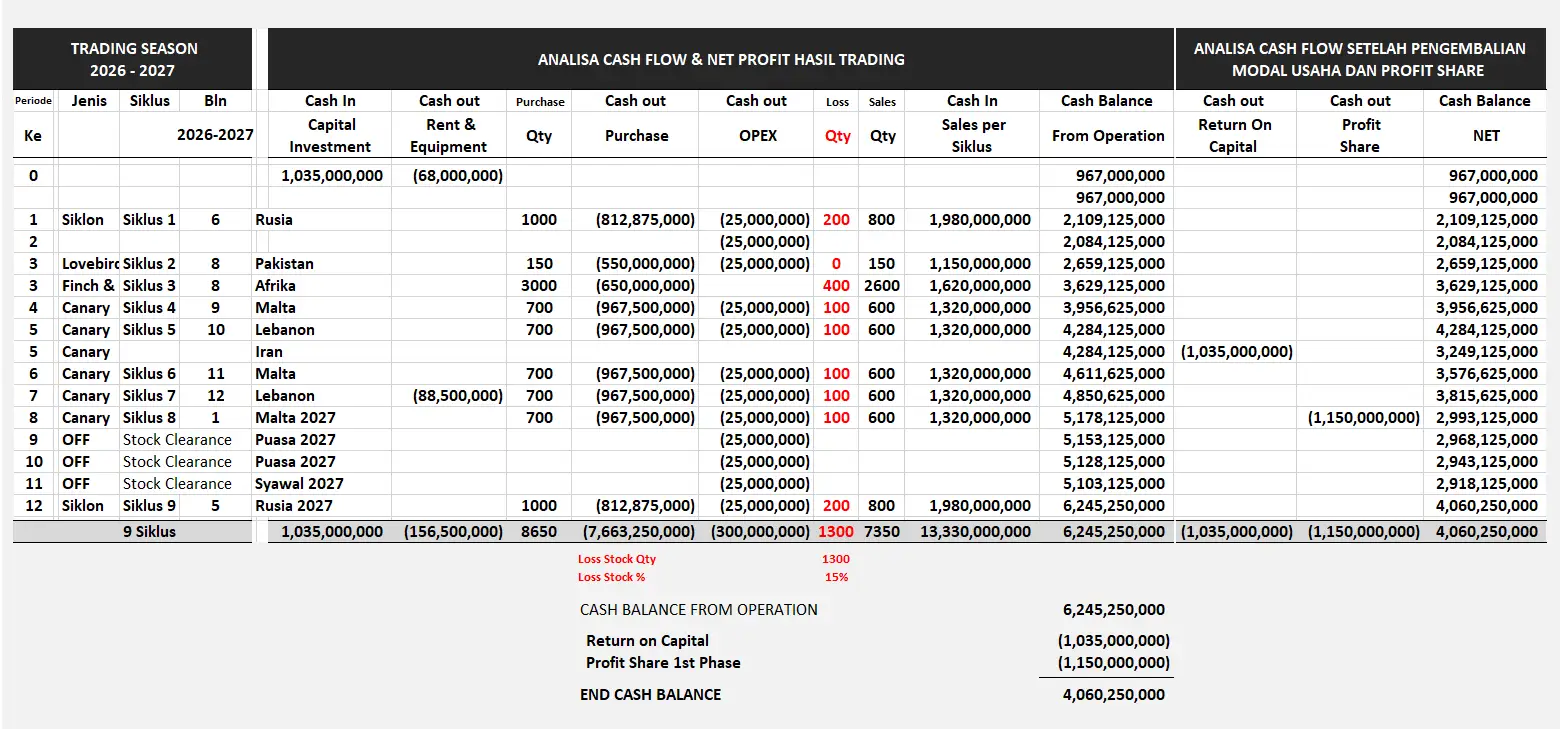Click the Sales per Siklus column header
This screenshot has height=729, width=1560.
pyautogui.click(x=972, y=135)
